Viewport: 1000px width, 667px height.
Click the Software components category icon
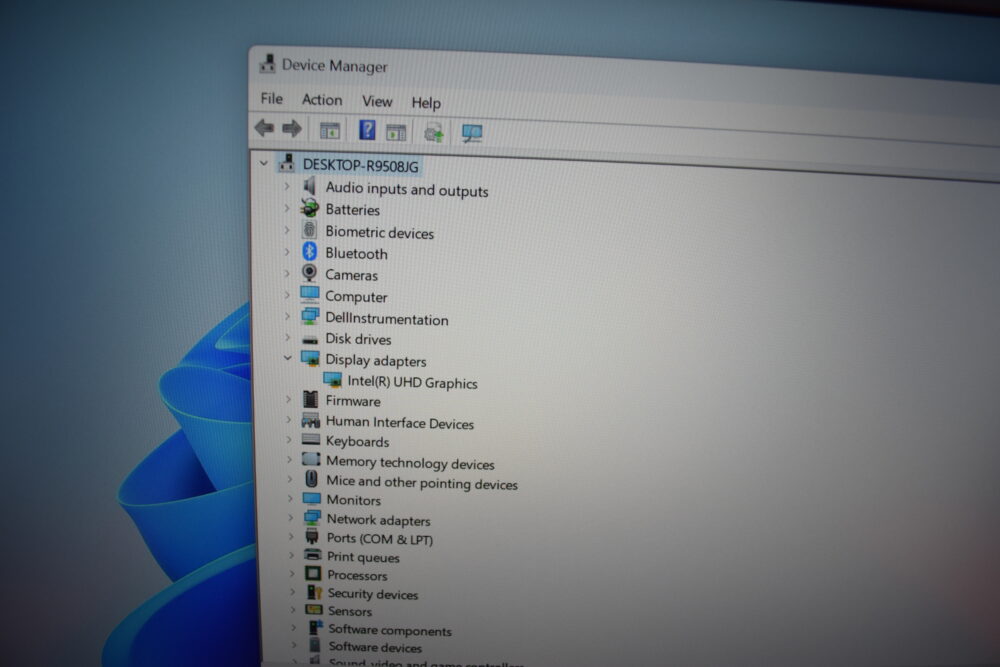coord(315,627)
